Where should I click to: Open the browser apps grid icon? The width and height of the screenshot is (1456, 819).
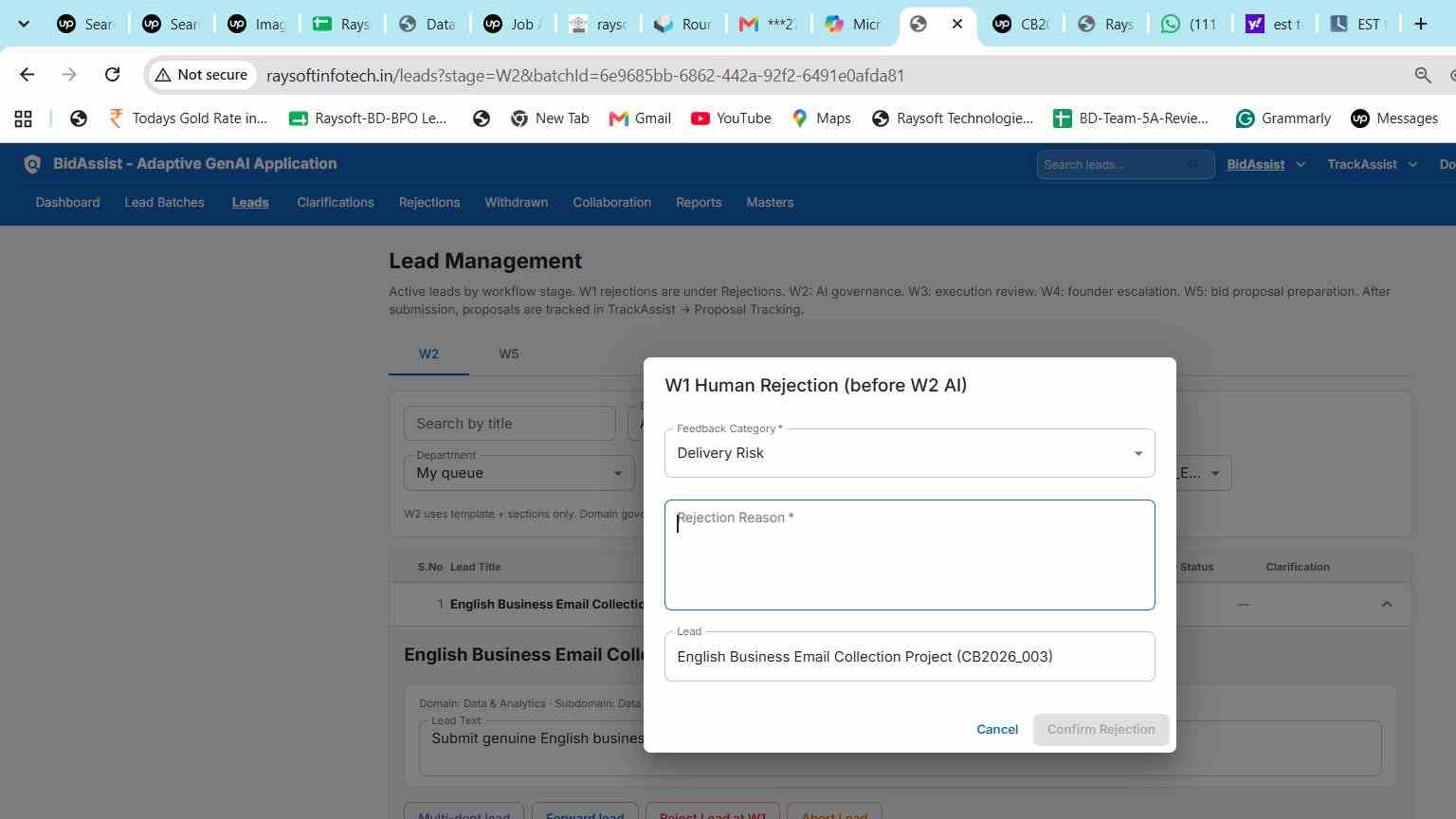pos(23,118)
